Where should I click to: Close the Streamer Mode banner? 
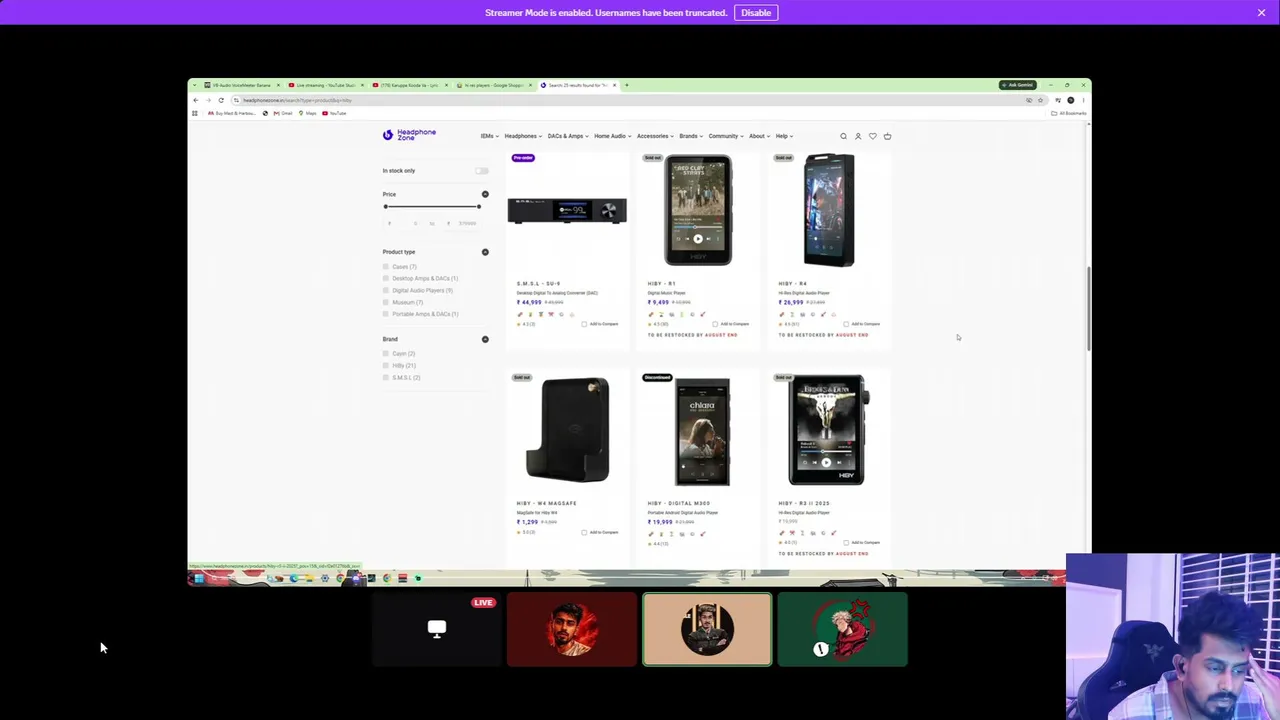(1262, 12)
